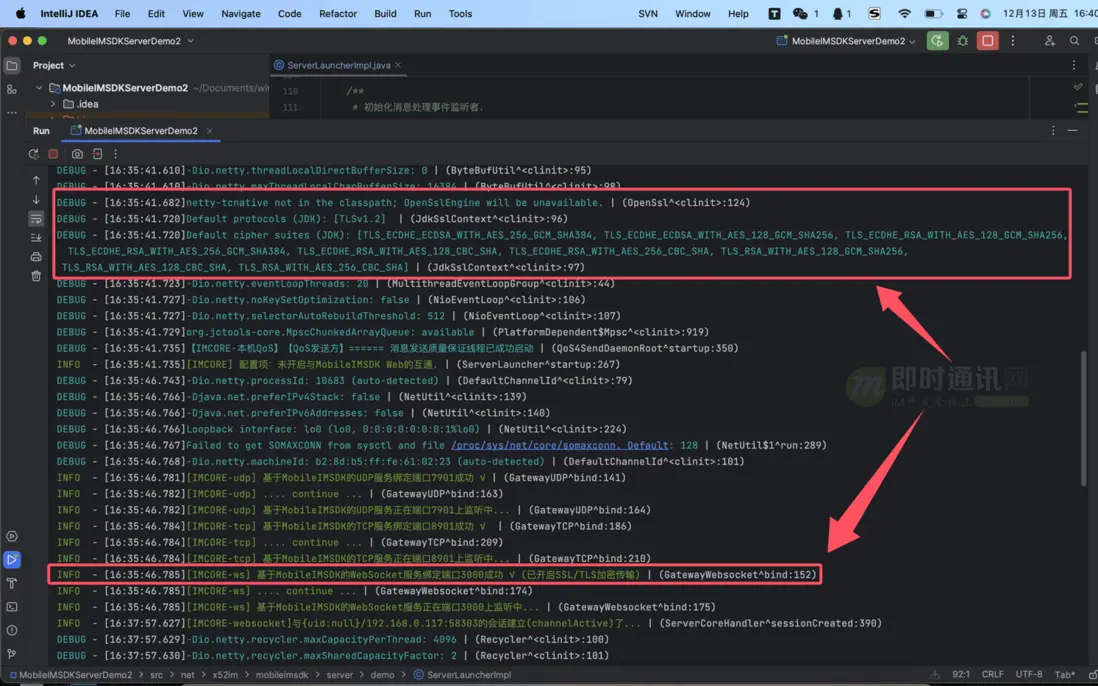Open the run configuration dropdown MobileIMSDKServerDemo2
Screen dimensions: 1098x686
[x=848, y=41]
